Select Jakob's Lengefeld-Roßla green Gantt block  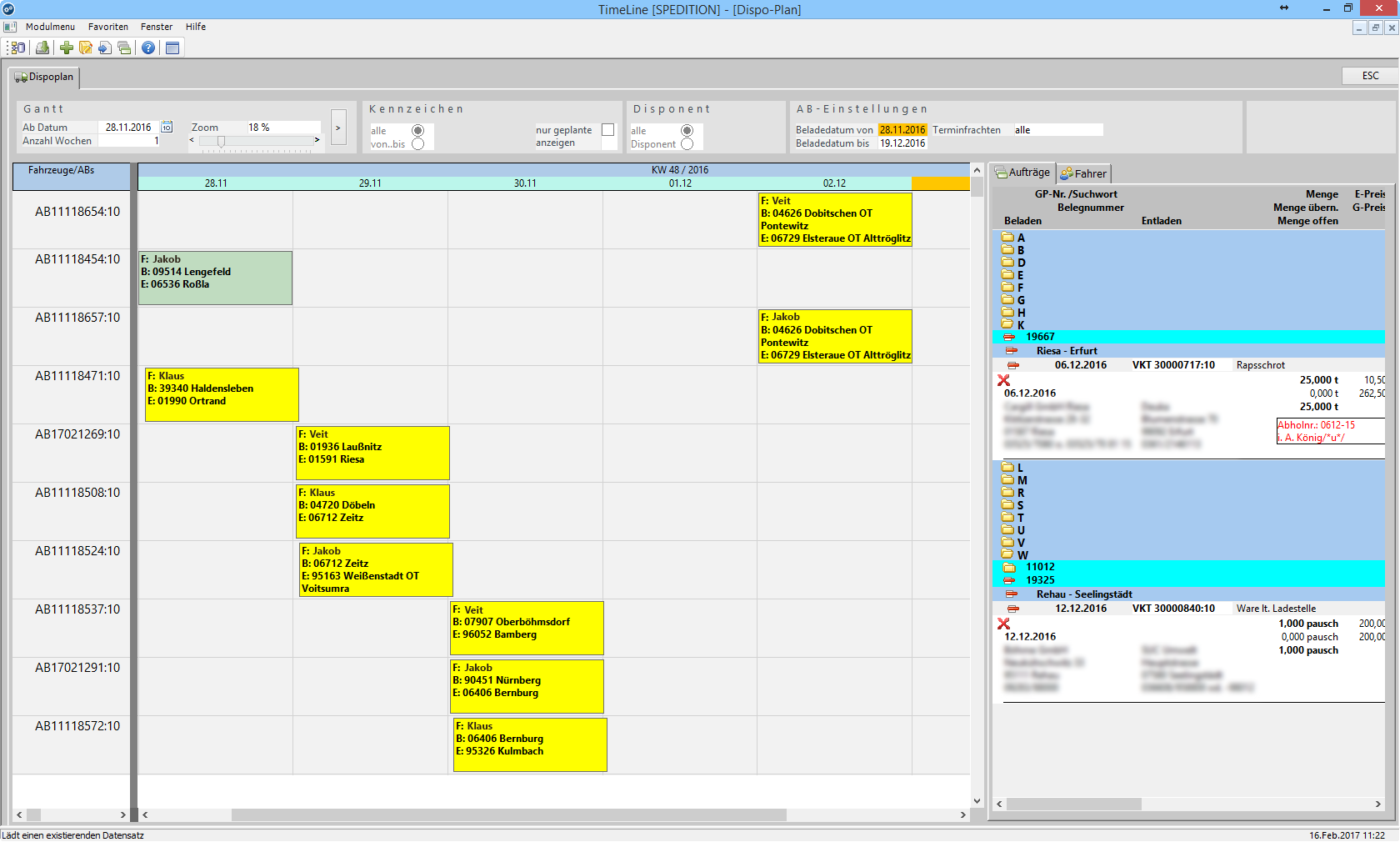click(x=215, y=278)
